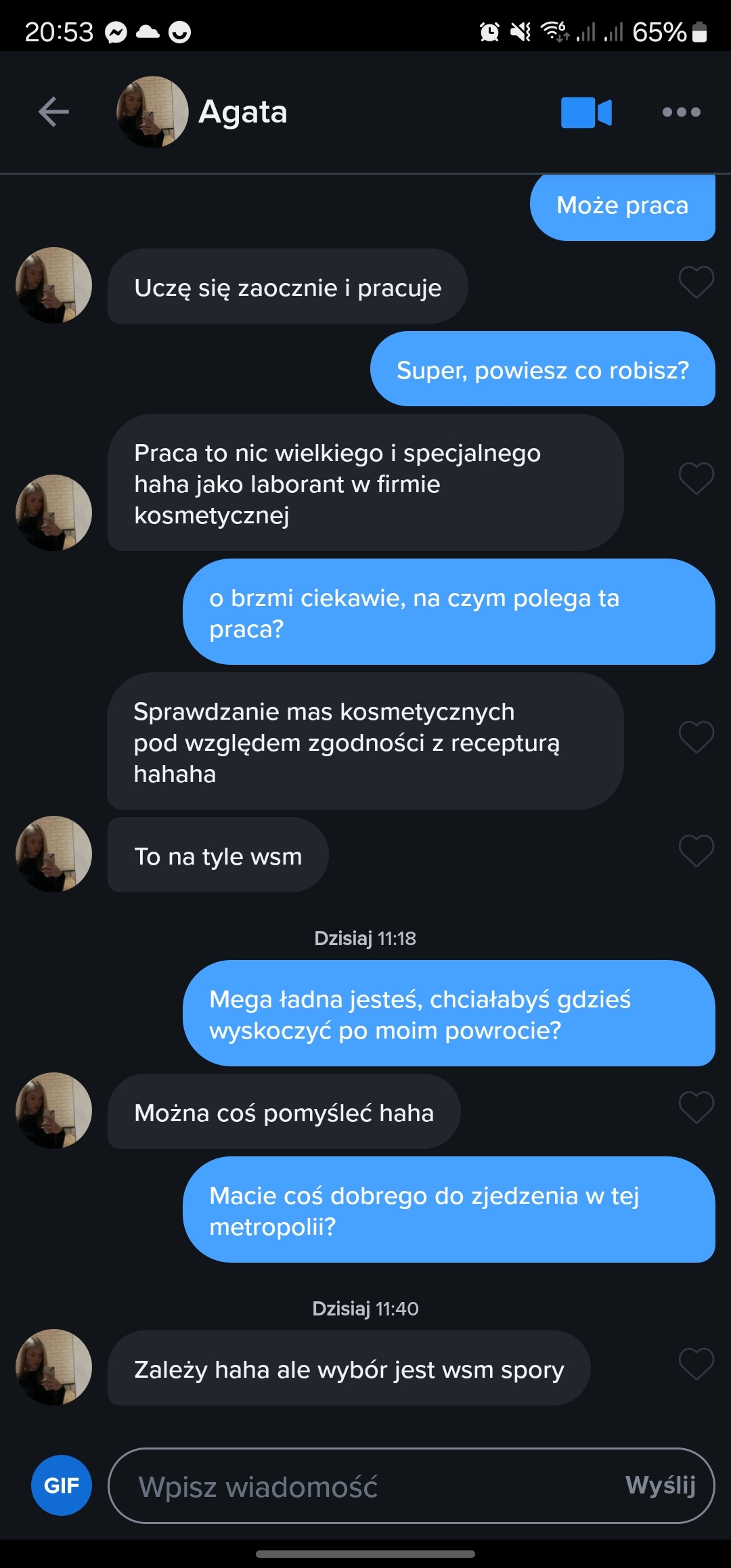The height and width of the screenshot is (1568, 731).
Task: Open the GIF picker
Action: 62,1485
